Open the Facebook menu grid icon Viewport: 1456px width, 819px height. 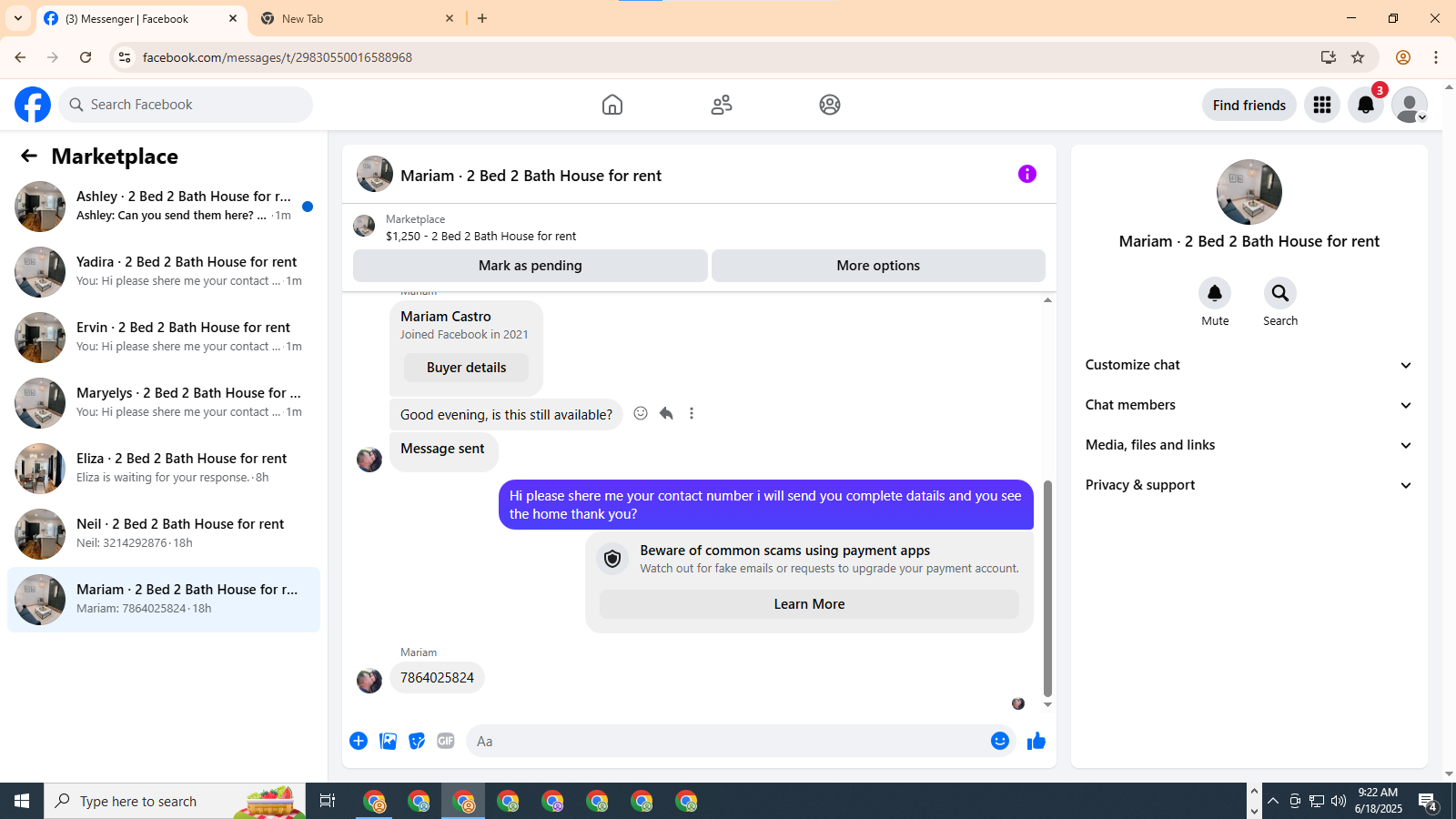1322,105
